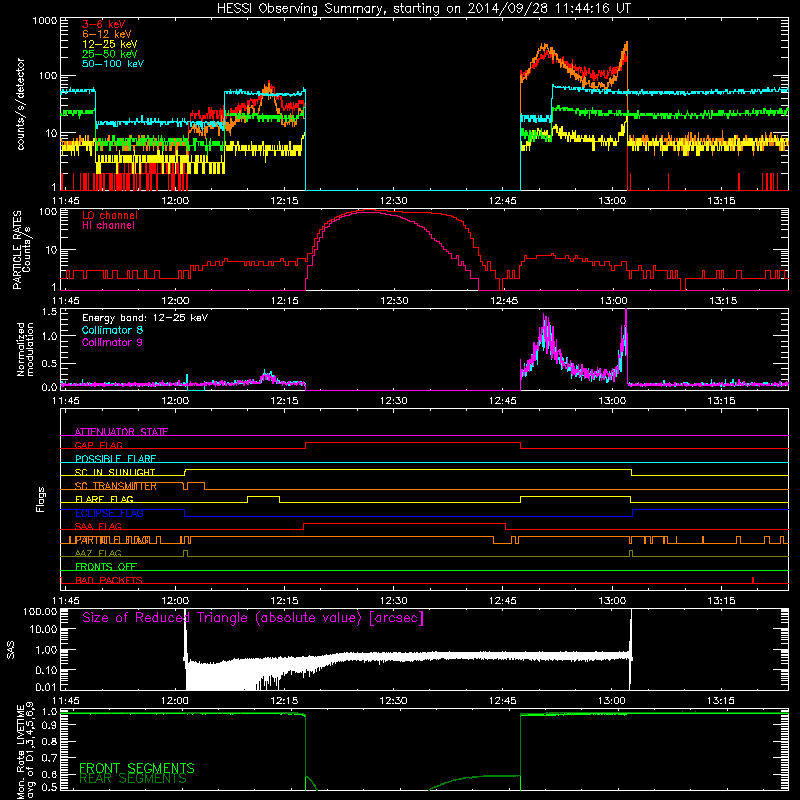Click the 'Flags' panel axis label
Screen dimensions: 800x800
tap(41, 499)
